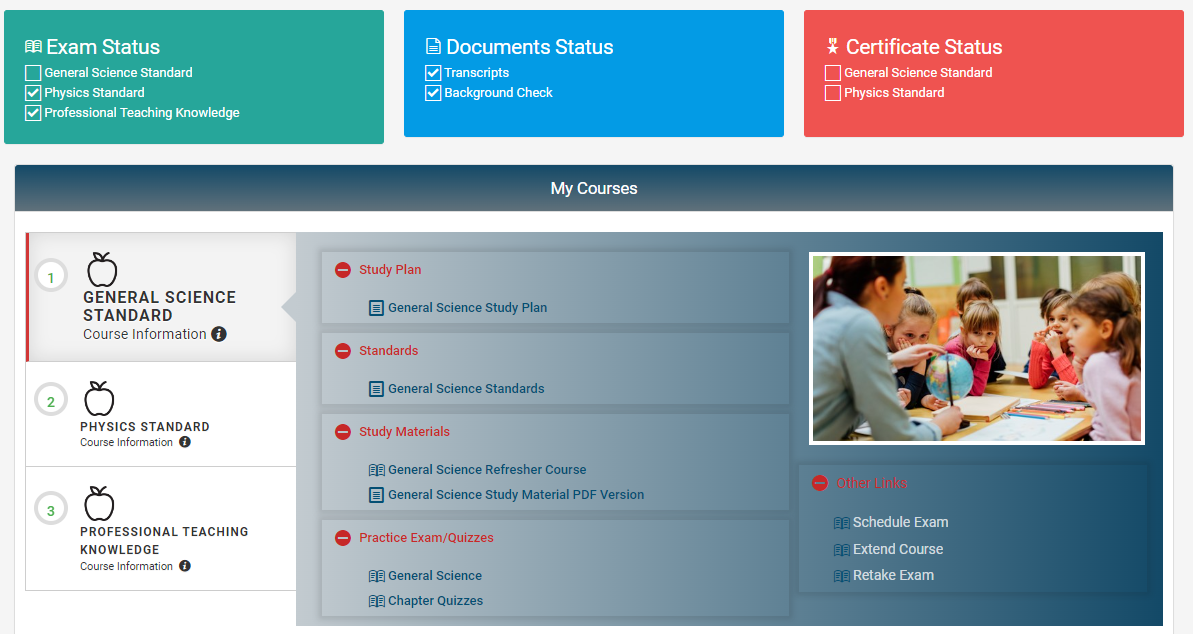Collapse the Other Links section

coord(819,483)
